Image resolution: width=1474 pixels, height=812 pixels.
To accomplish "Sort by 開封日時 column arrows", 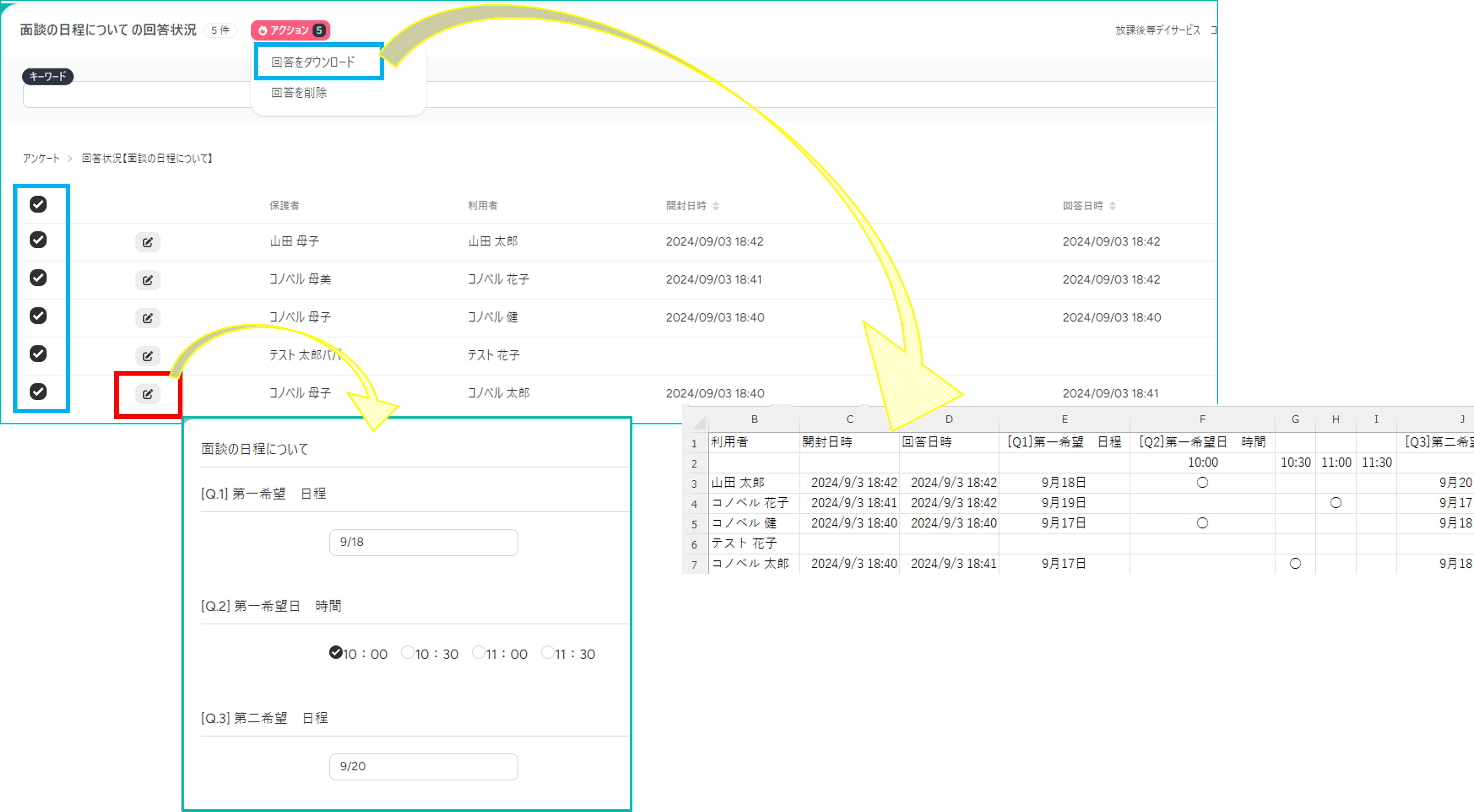I will 716,206.
